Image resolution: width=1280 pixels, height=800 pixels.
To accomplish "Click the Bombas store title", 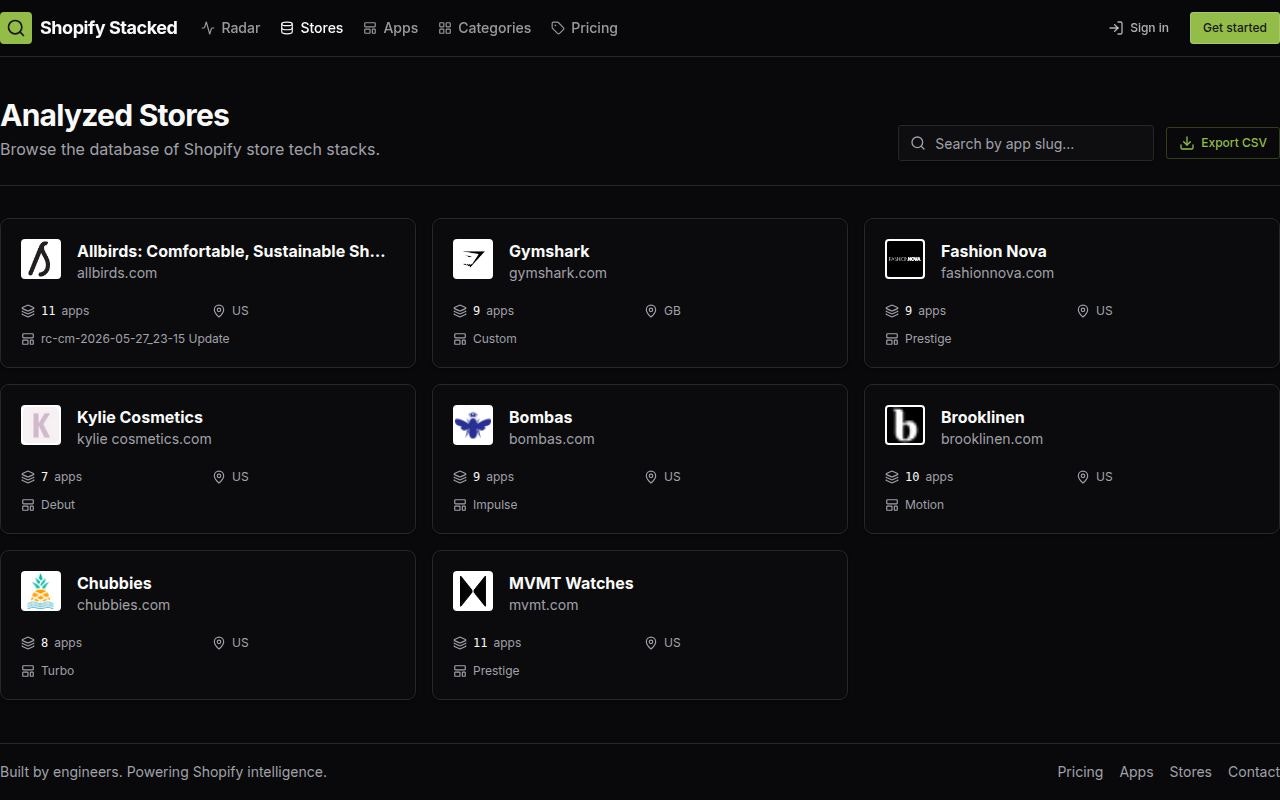I will (x=541, y=417).
